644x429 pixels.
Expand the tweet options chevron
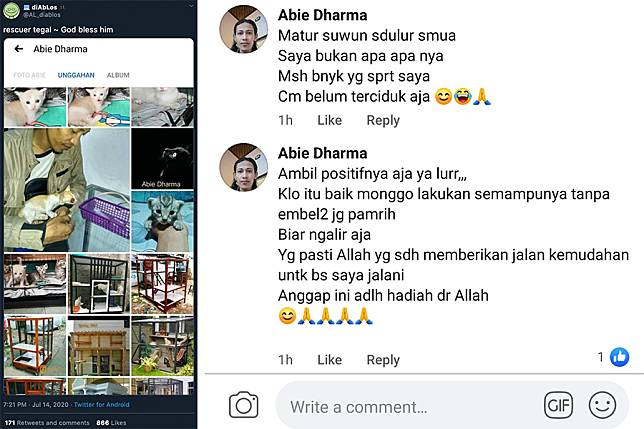(x=190, y=6)
